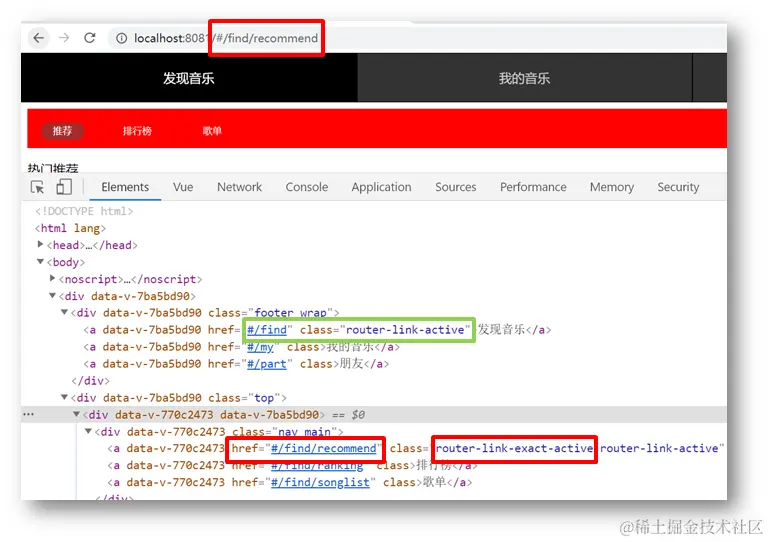Select the html lang element line
Image resolution: width=769 pixels, height=542 pixels.
(x=70, y=228)
